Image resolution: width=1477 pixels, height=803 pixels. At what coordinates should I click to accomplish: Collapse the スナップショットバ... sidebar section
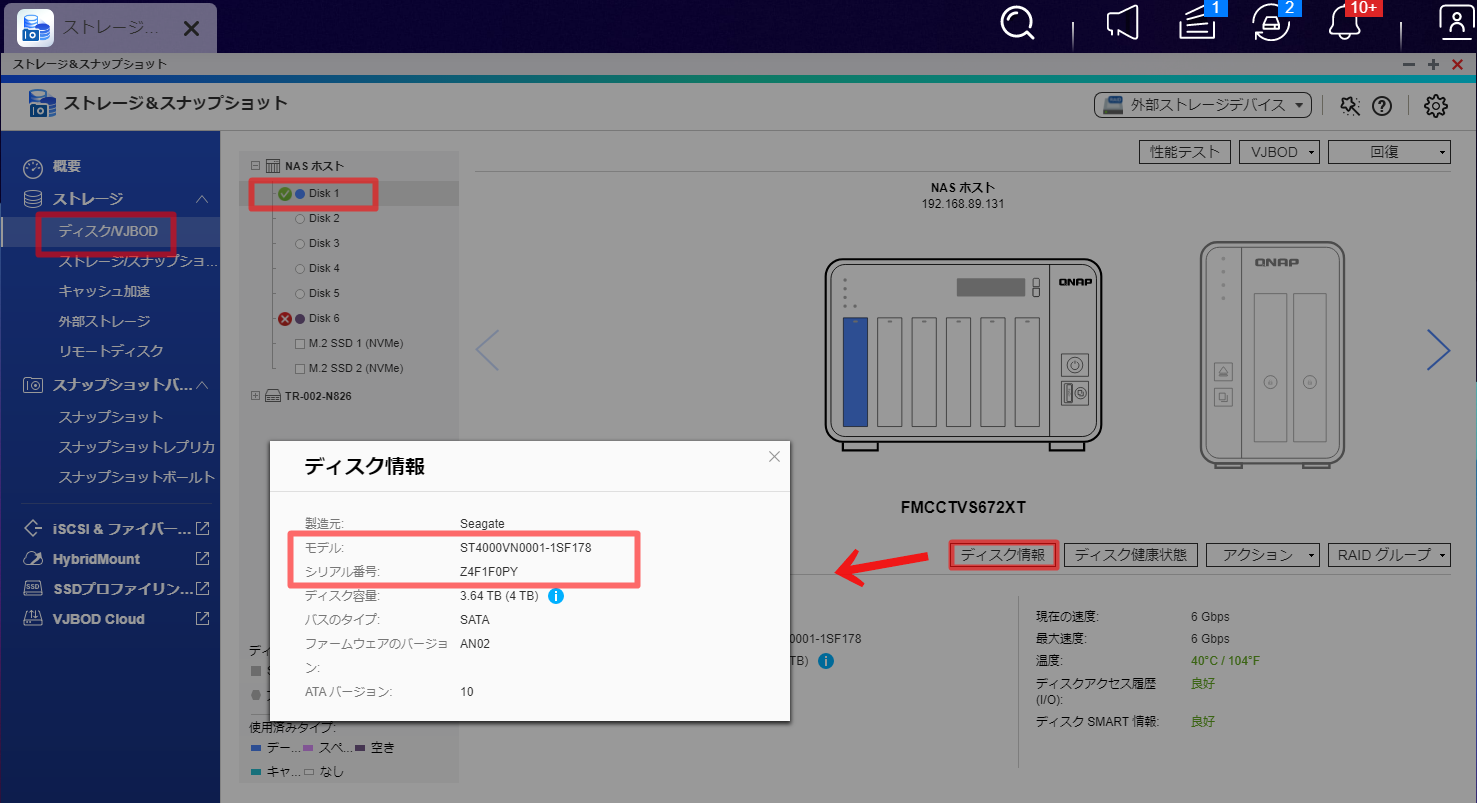pyautogui.click(x=202, y=385)
